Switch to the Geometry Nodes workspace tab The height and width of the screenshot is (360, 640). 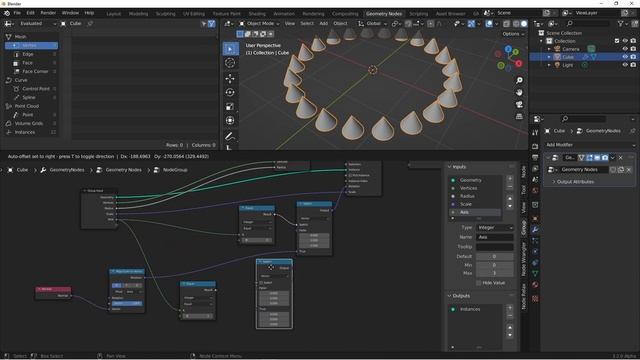(384, 13)
